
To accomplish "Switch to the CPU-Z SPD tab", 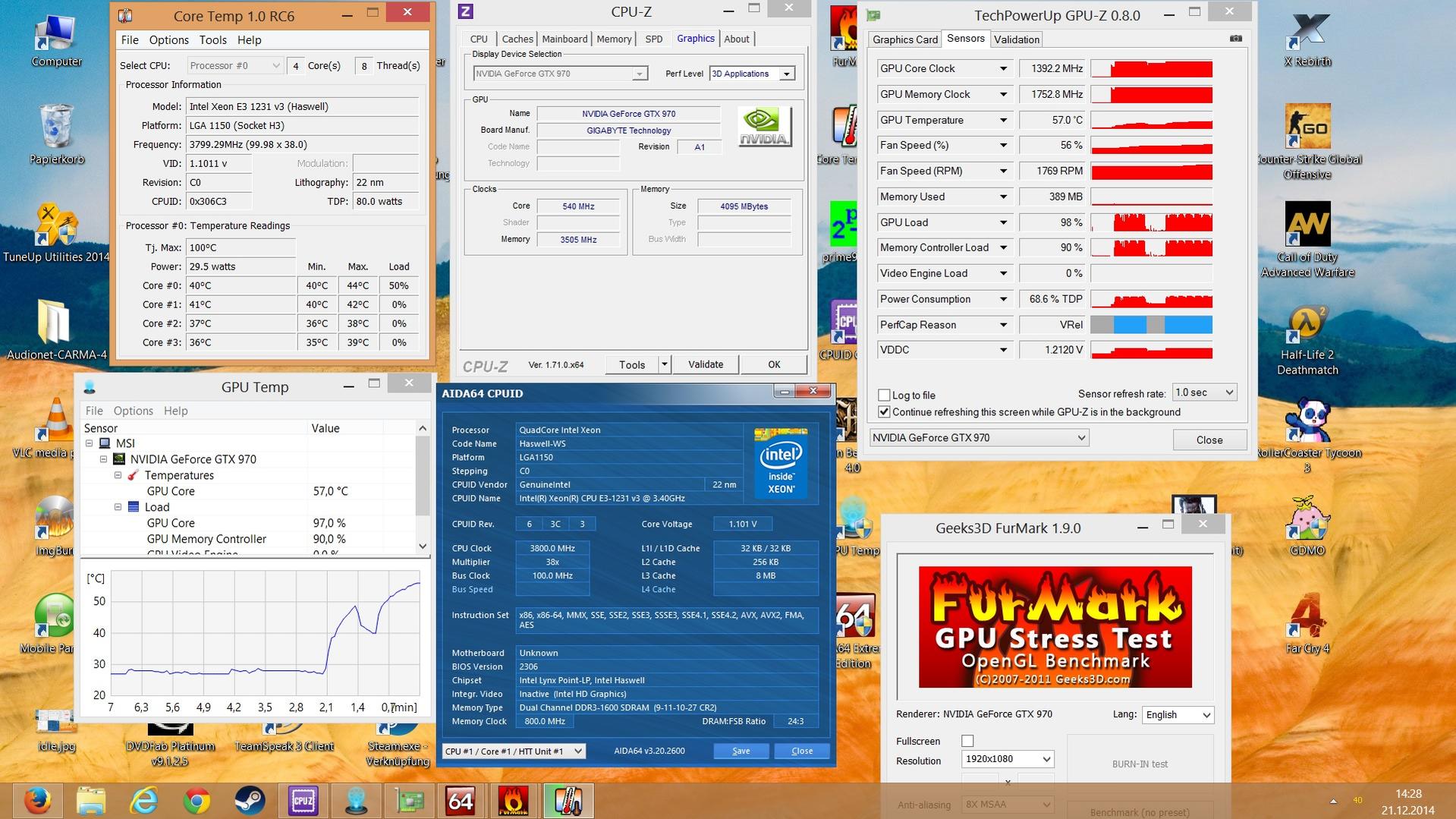I will coord(653,39).
